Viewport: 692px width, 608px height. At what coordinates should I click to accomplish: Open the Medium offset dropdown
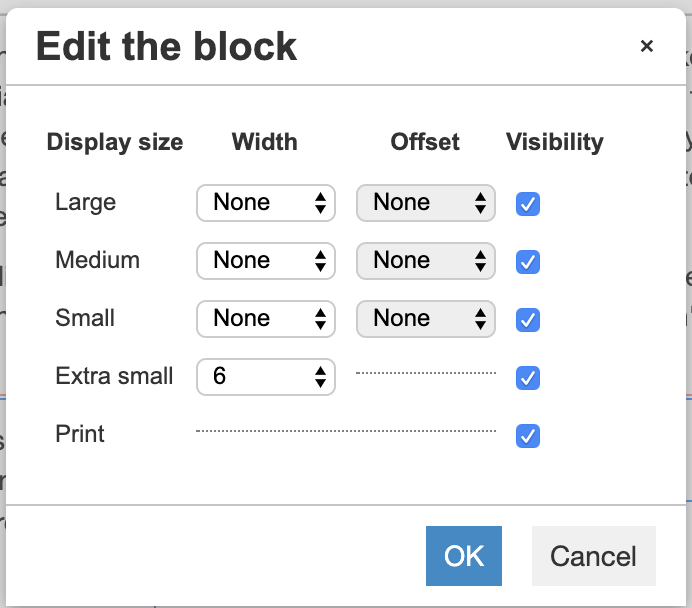tap(425, 261)
